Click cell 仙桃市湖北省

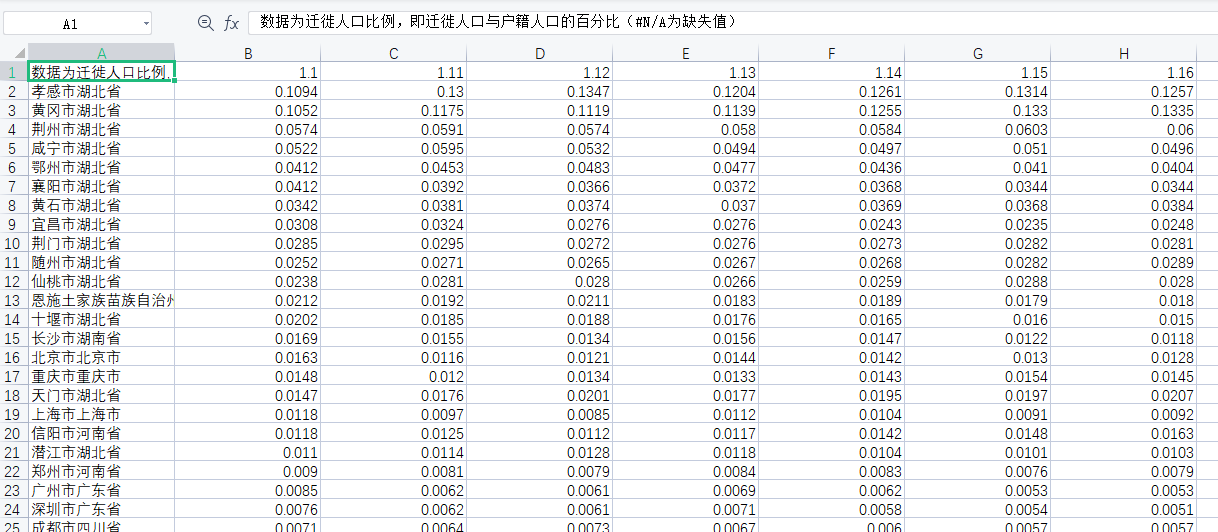tap(101, 281)
